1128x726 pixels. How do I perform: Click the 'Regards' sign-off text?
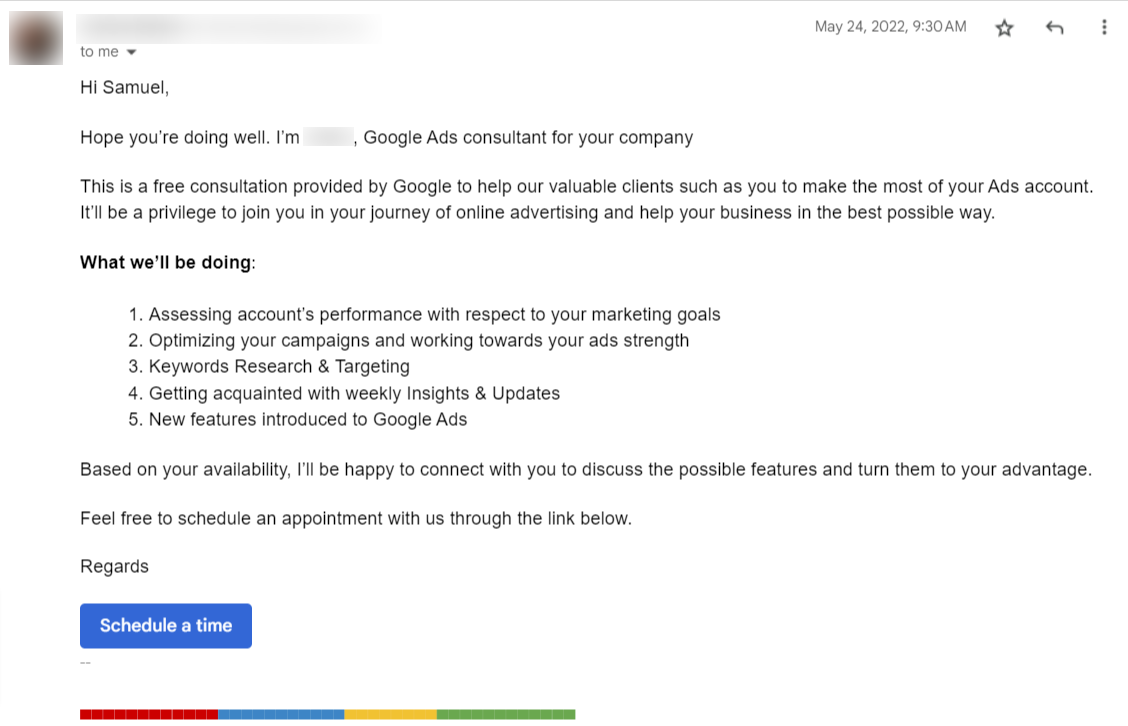click(x=114, y=567)
